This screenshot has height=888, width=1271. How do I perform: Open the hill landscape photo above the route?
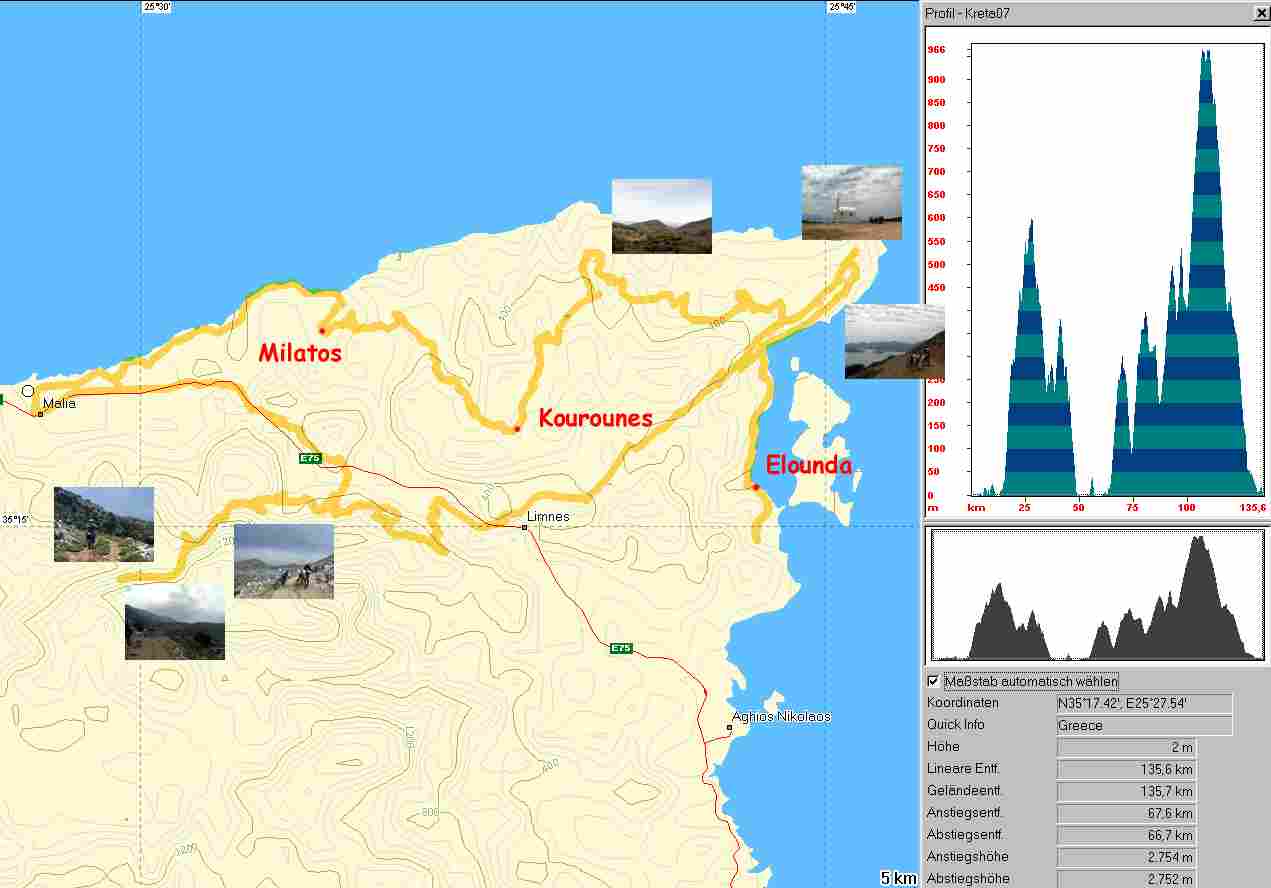pos(661,216)
